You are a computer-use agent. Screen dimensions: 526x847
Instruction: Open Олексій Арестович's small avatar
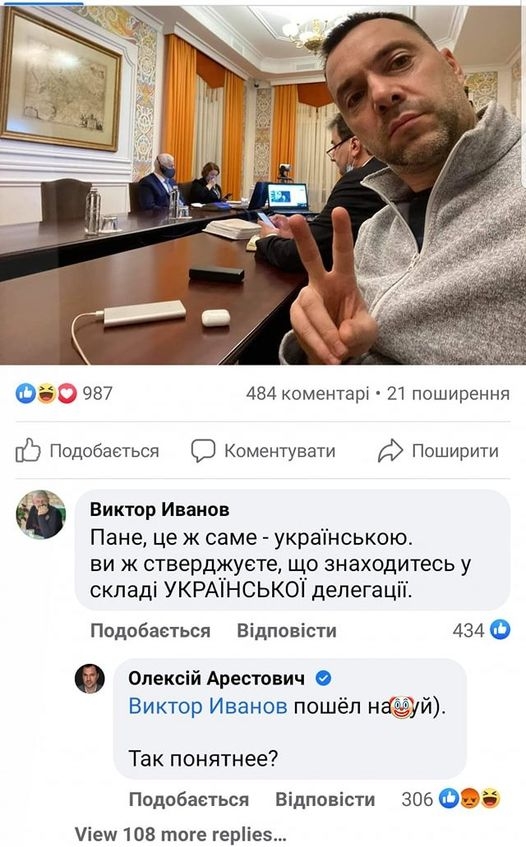click(90, 679)
